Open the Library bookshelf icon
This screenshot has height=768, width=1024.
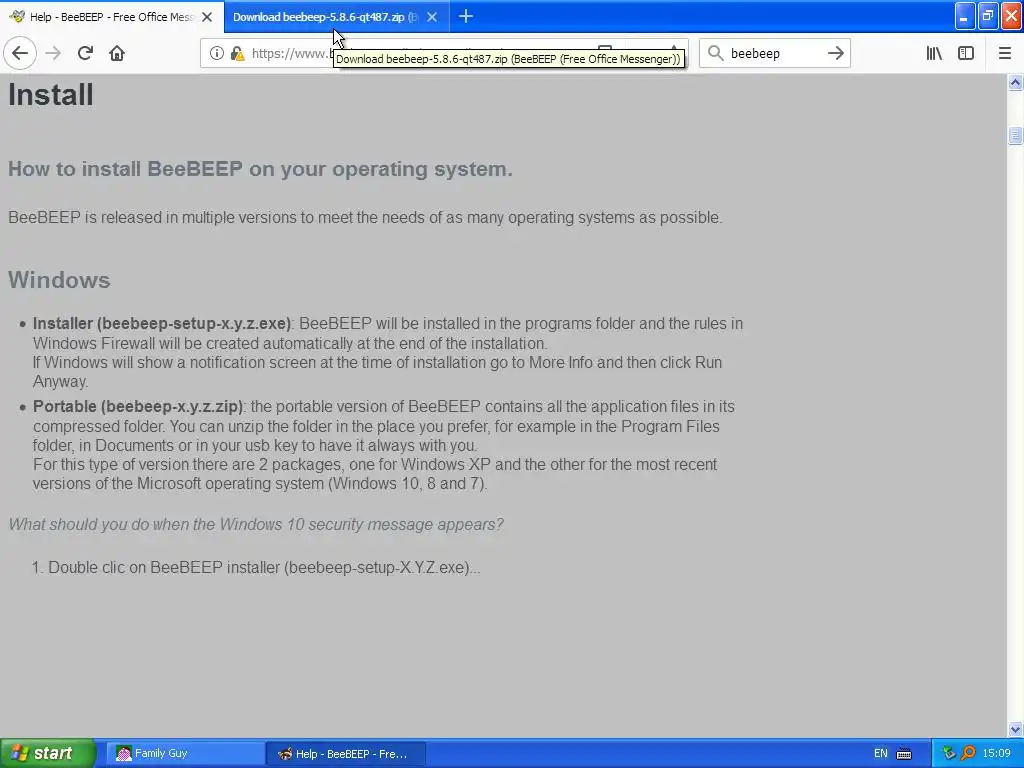(x=934, y=53)
